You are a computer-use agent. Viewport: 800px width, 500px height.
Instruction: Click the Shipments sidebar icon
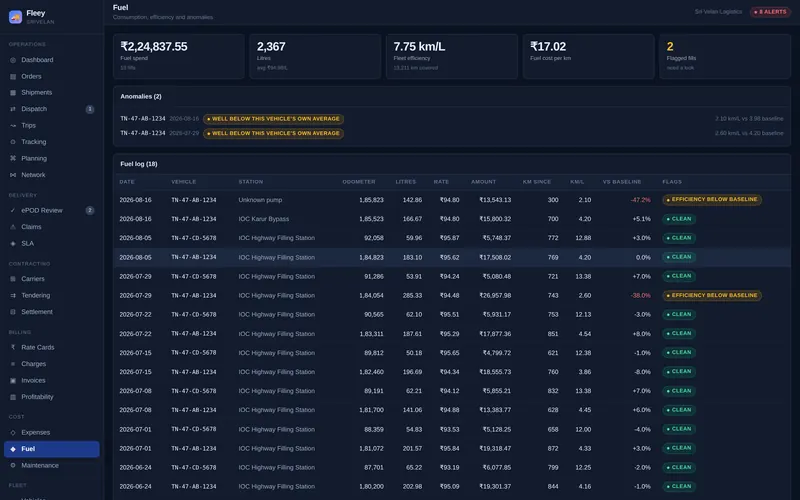[x=13, y=93]
